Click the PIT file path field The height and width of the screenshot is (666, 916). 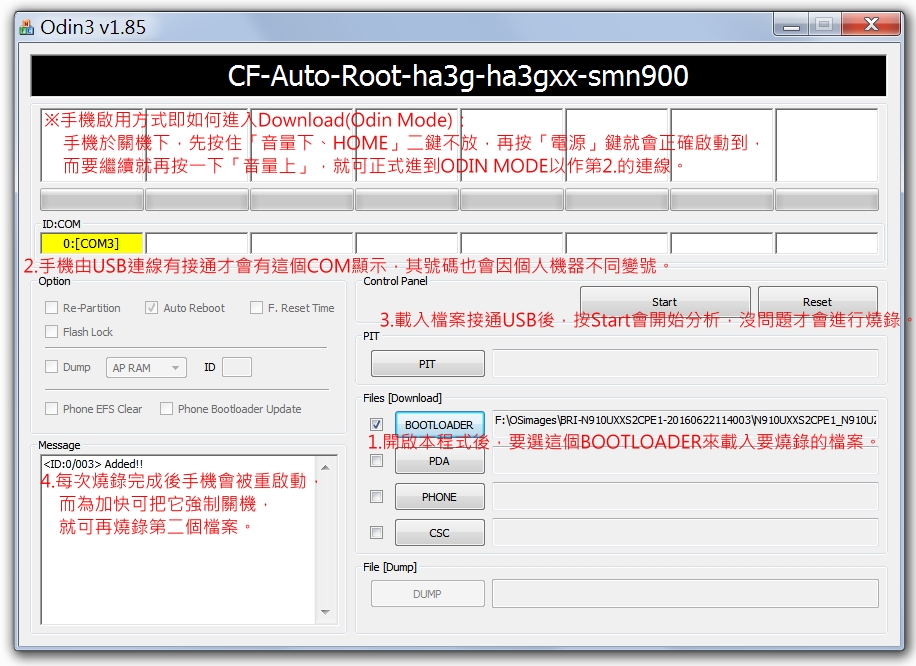click(x=685, y=363)
